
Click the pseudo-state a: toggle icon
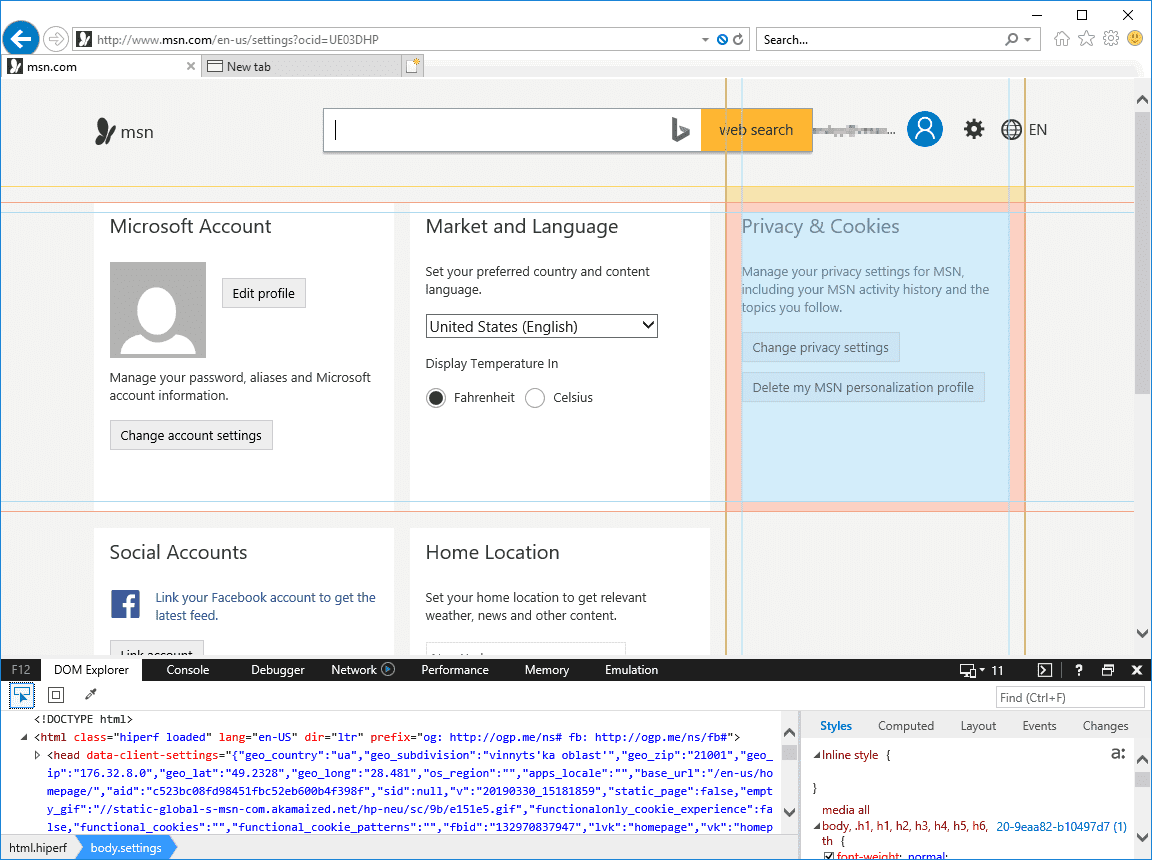pyautogui.click(x=1118, y=754)
